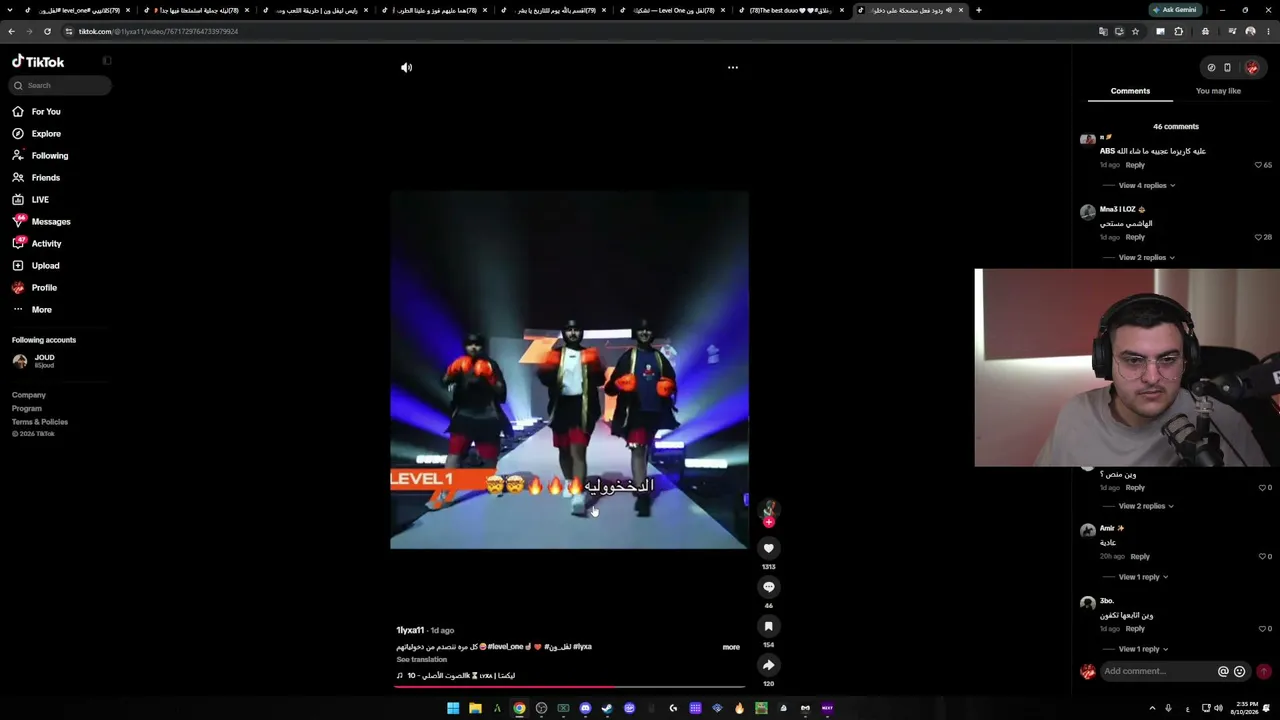1280x720 pixels.
Task: Reply to 3bo's comment
Action: (x=1135, y=628)
